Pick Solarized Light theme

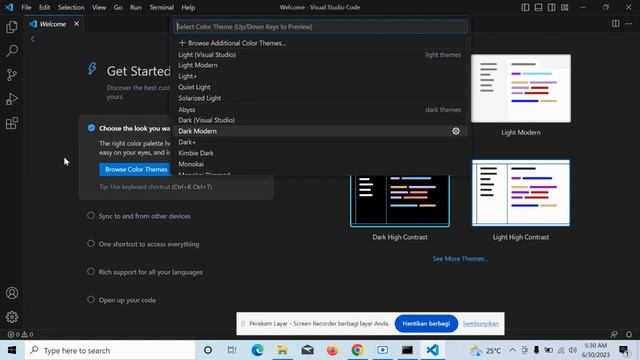pos(320,98)
